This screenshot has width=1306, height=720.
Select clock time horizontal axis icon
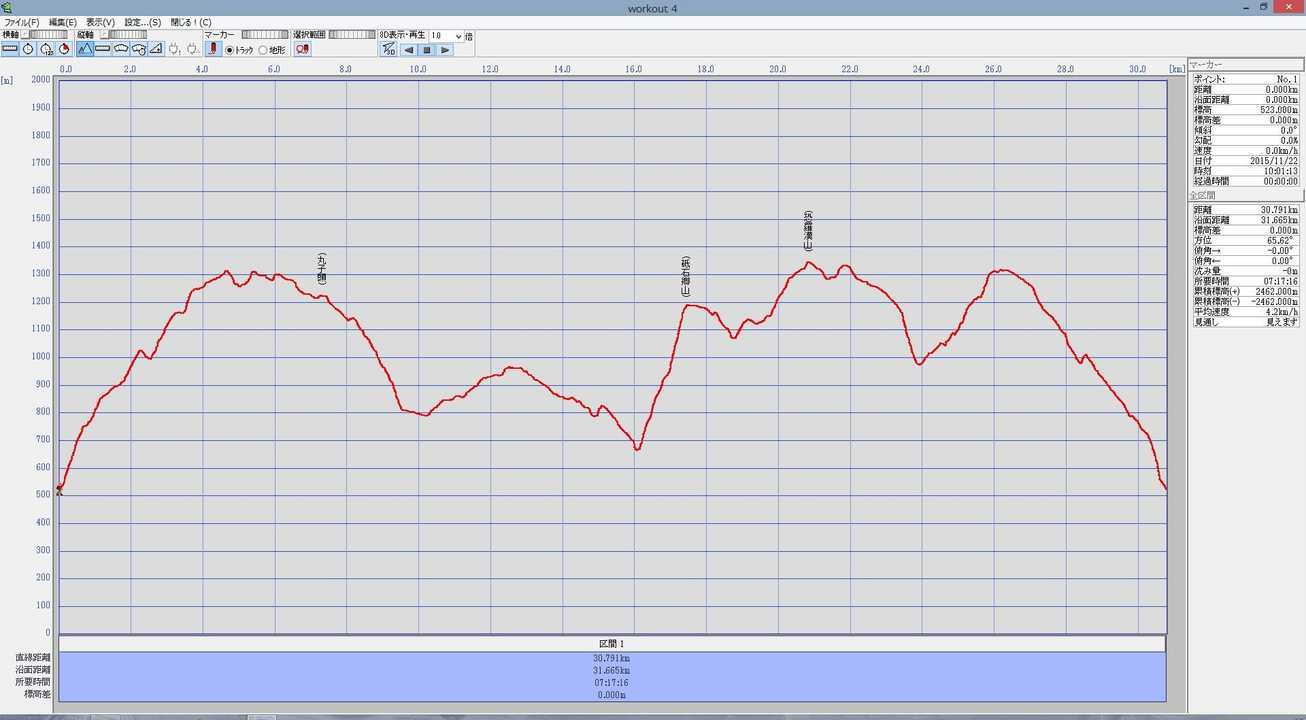[x=28, y=48]
